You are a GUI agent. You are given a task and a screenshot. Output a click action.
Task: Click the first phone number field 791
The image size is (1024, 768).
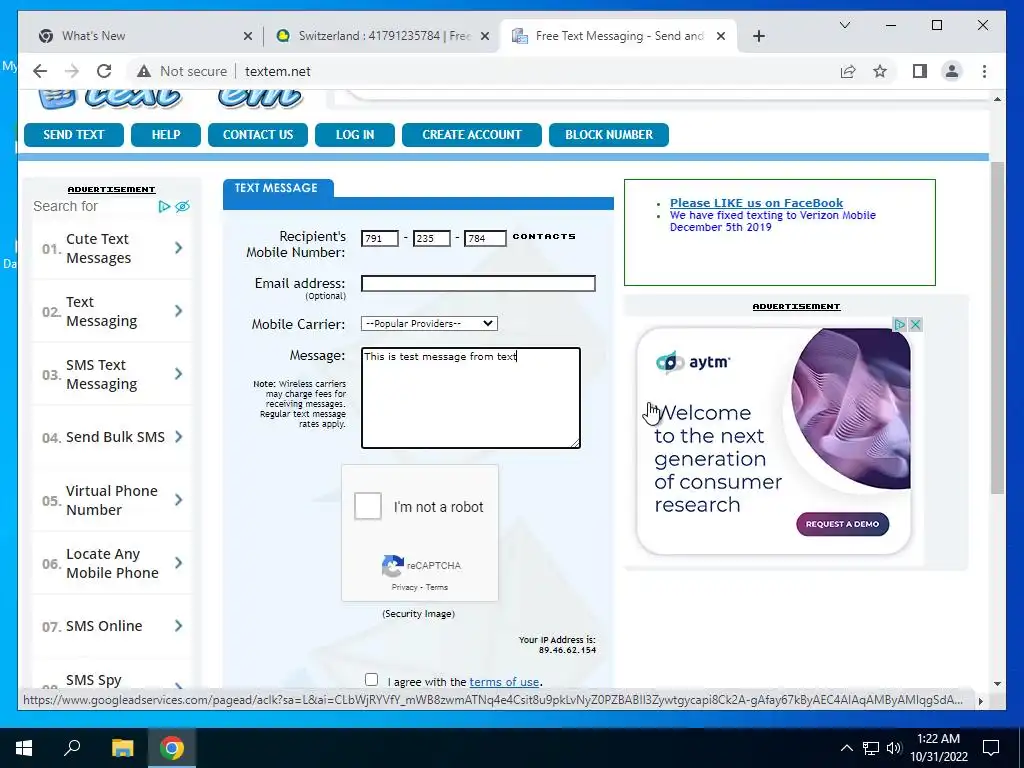click(379, 238)
